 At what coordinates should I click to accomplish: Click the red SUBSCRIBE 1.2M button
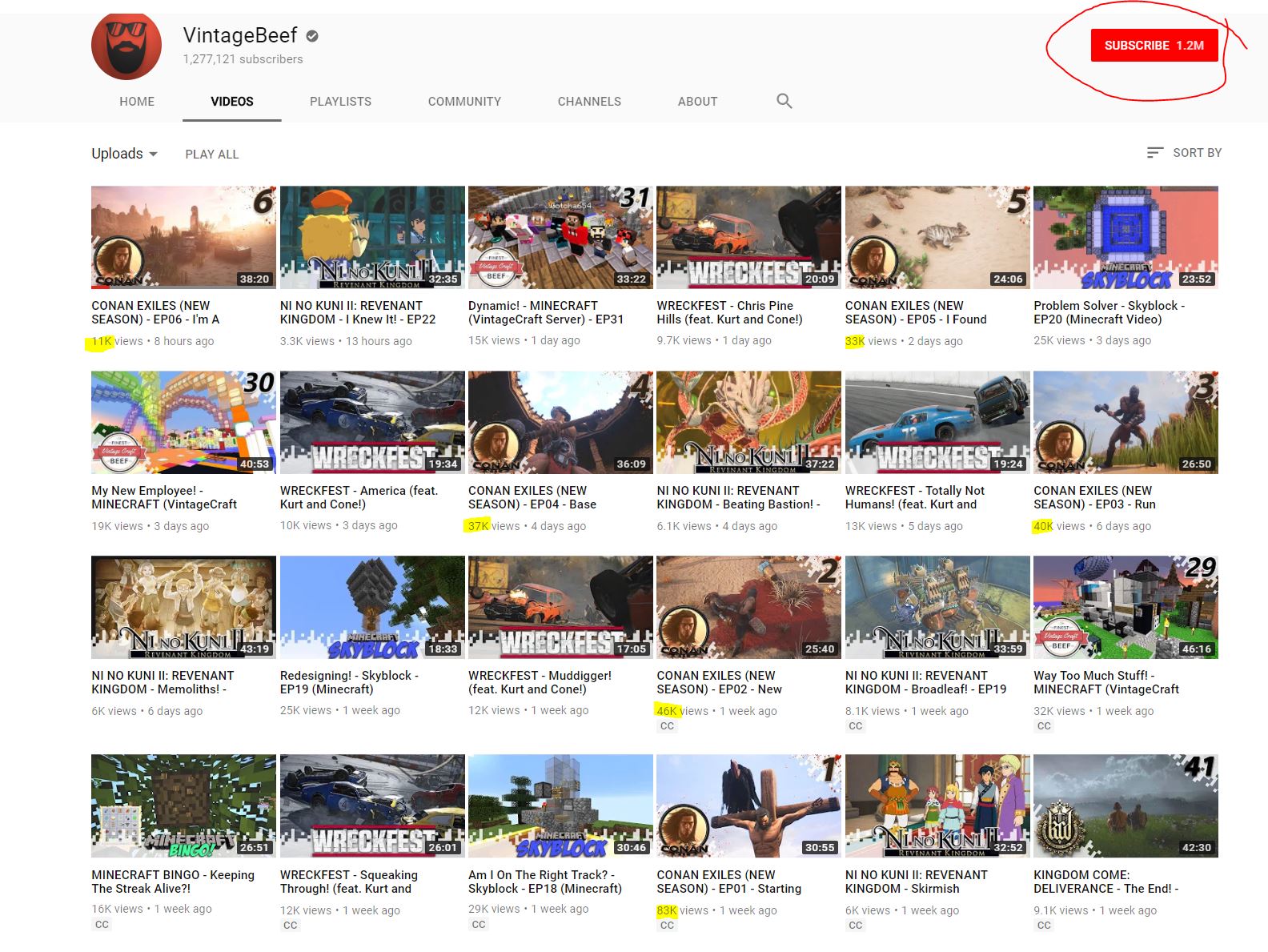pos(1154,46)
